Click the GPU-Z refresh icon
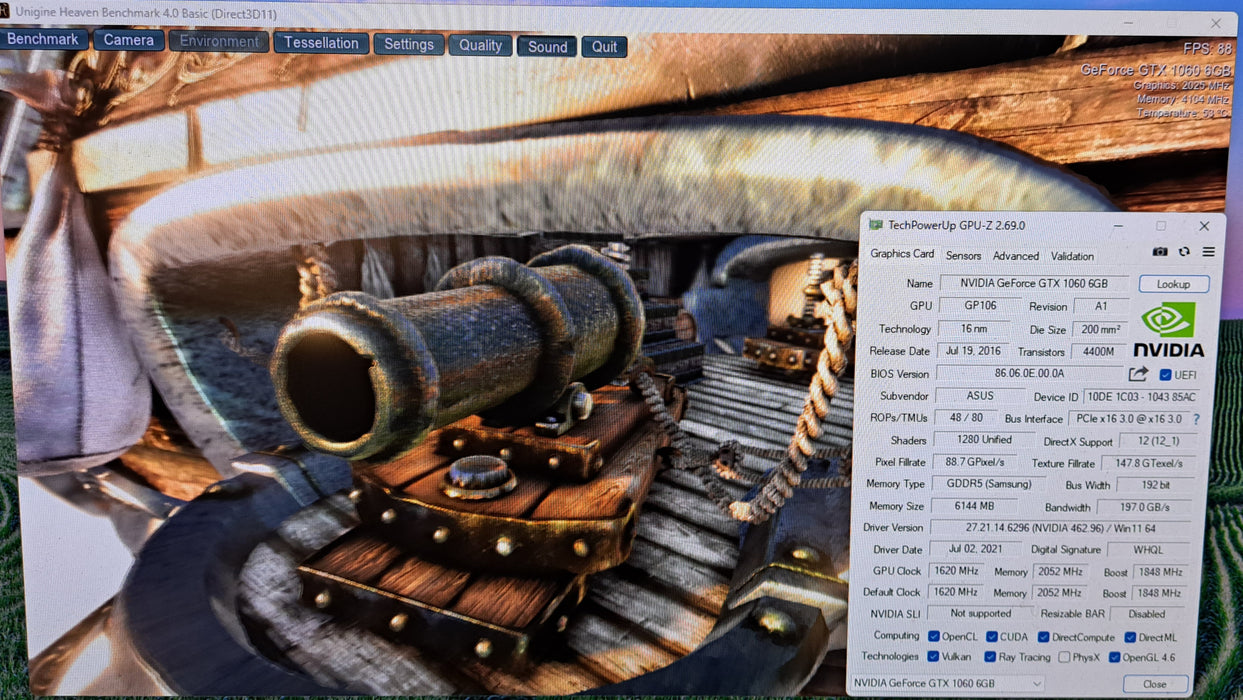Screen dimensions: 1243x700 coord(1184,252)
